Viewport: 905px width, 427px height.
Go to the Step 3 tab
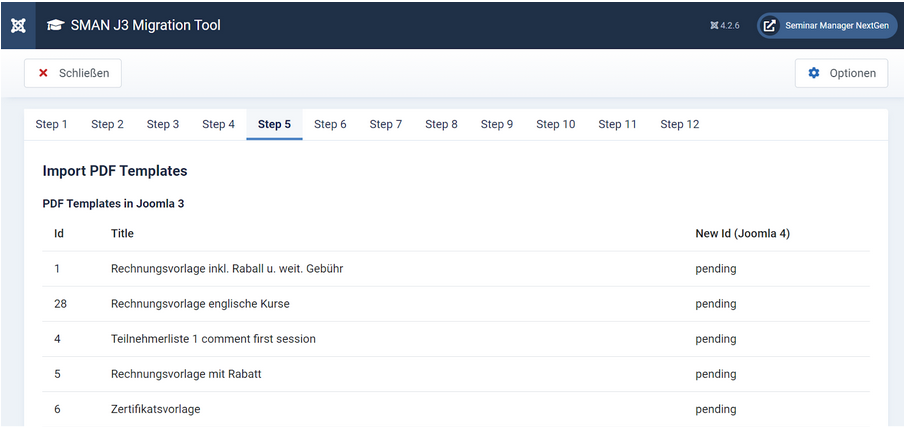163,124
